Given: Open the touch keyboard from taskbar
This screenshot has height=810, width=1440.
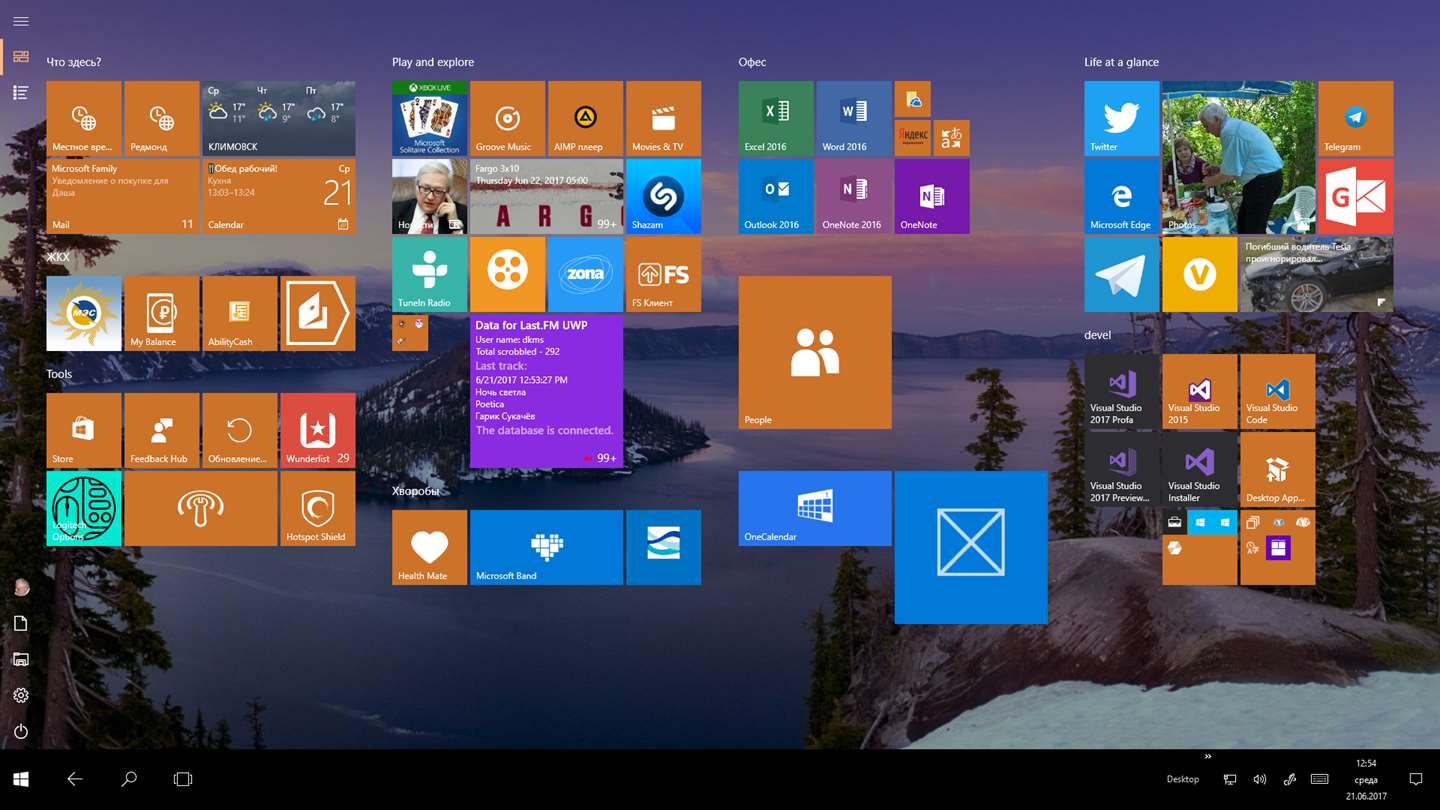Looking at the screenshot, I should coord(1319,779).
